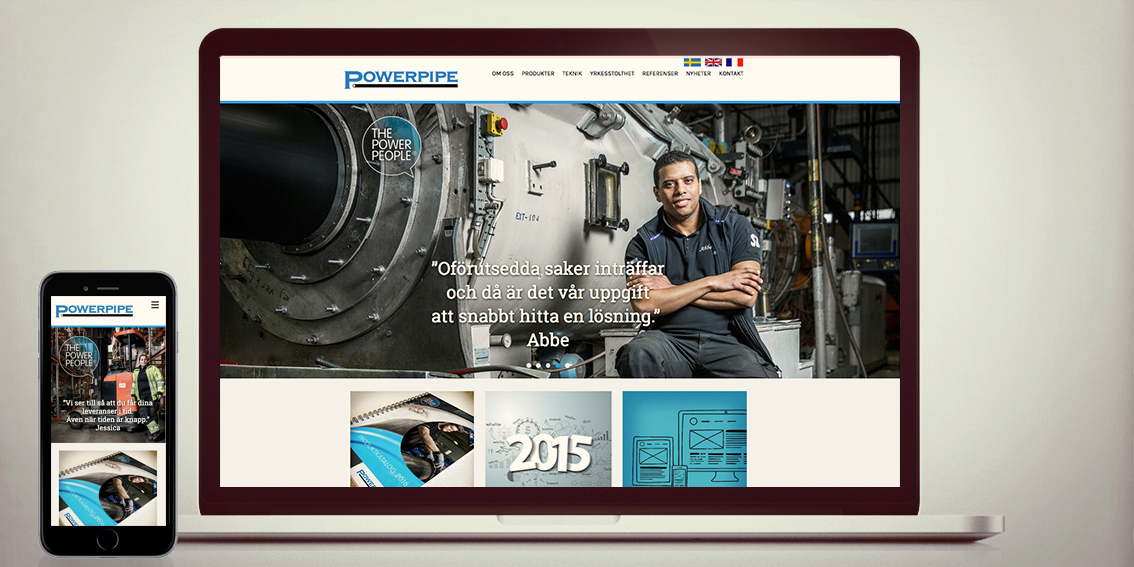Choose the French flag language option
This screenshot has width=1134, height=567.
coord(734,62)
